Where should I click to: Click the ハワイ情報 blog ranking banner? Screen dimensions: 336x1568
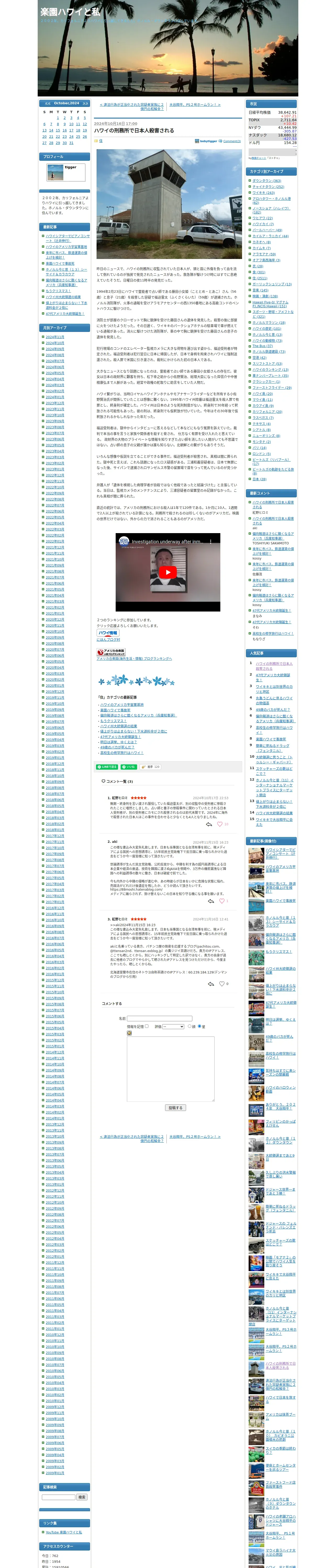point(108,633)
